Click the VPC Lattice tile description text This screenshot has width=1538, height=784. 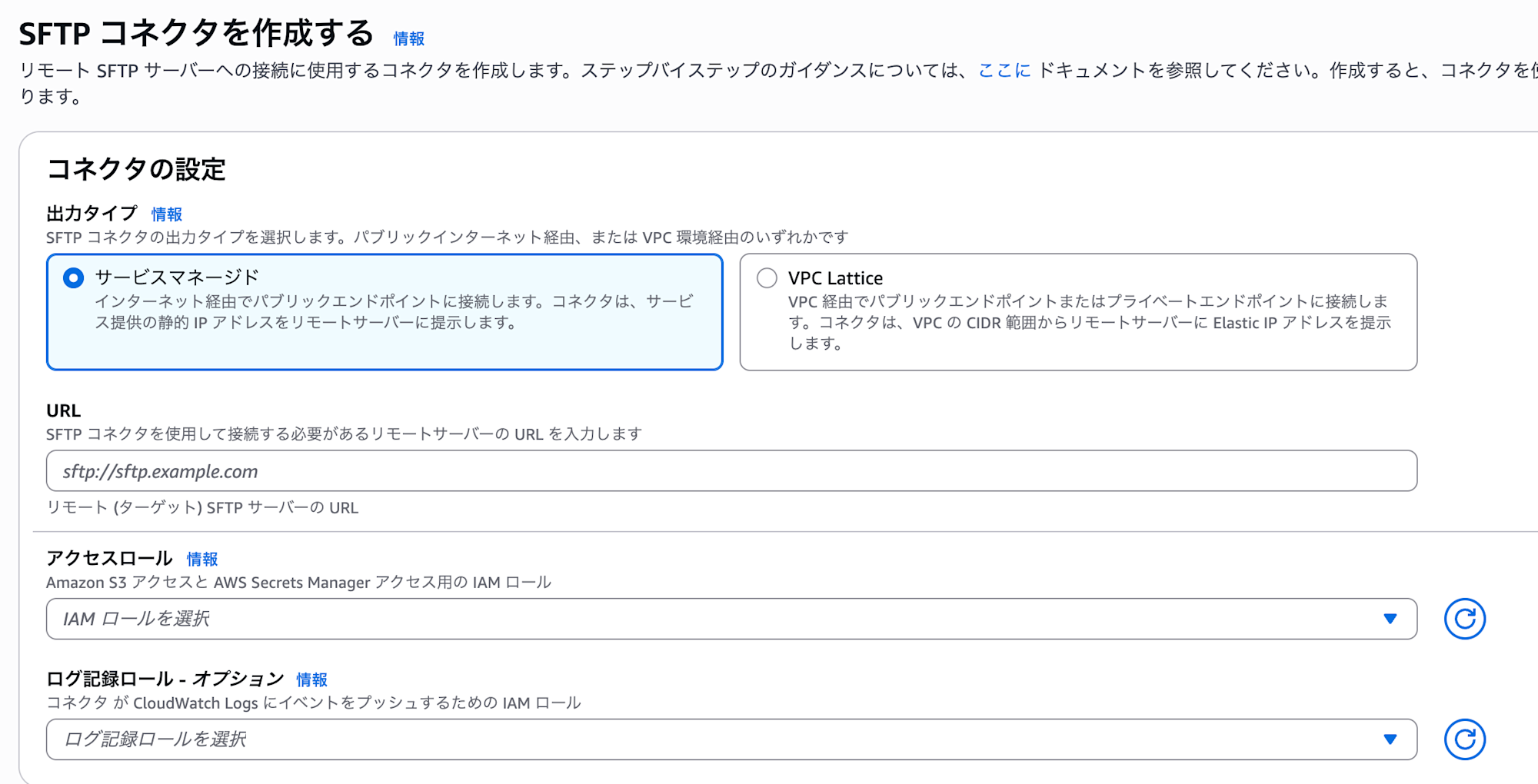(x=1089, y=323)
